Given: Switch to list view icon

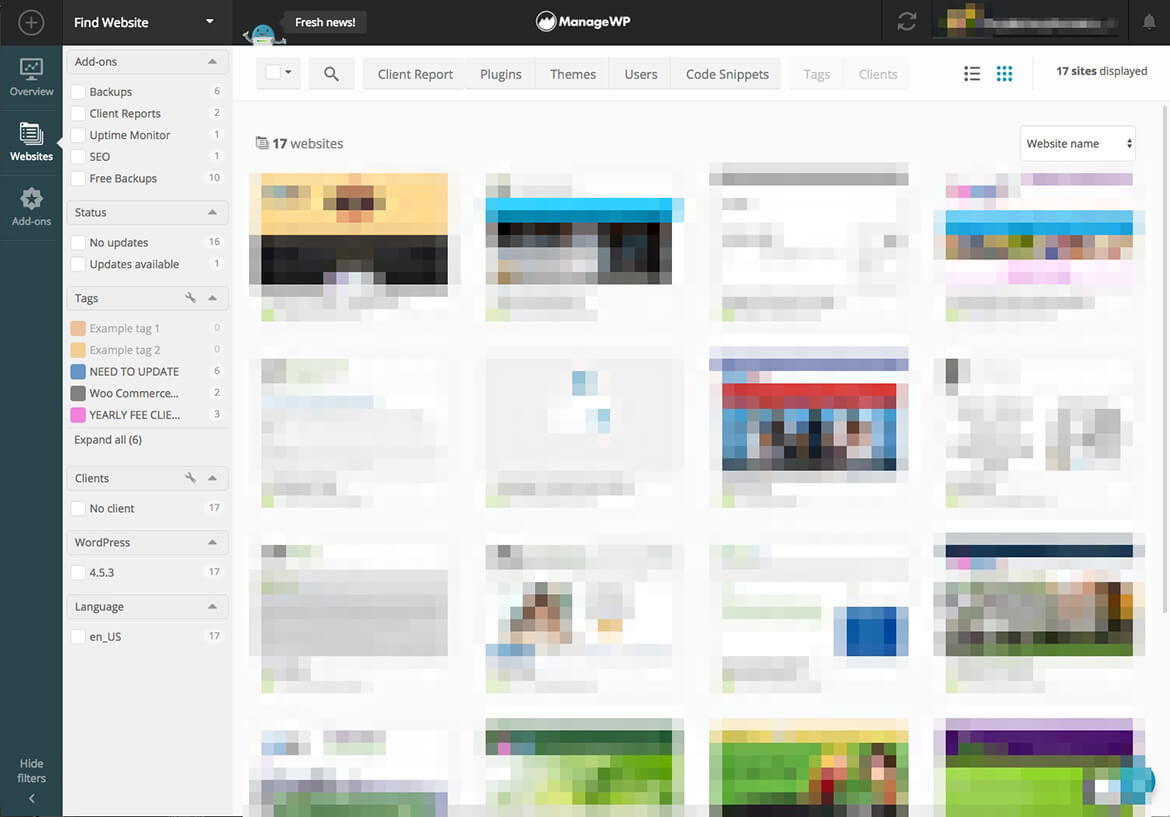Looking at the screenshot, I should (972, 73).
